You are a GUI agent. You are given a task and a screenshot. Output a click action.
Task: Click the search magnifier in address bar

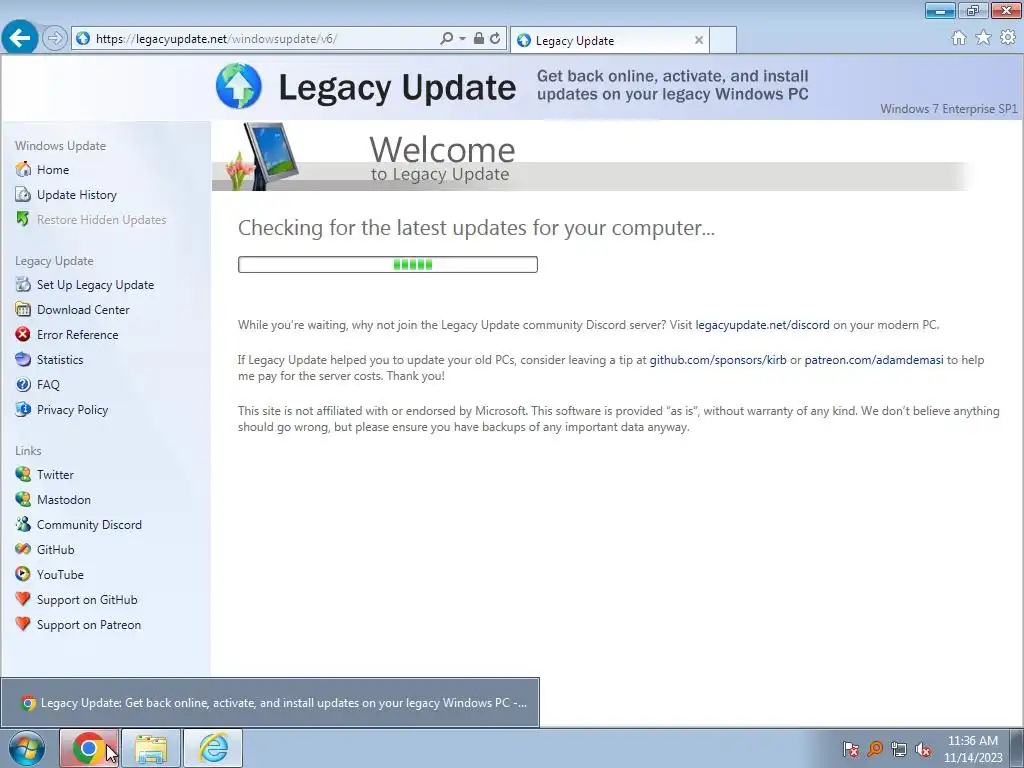click(447, 39)
